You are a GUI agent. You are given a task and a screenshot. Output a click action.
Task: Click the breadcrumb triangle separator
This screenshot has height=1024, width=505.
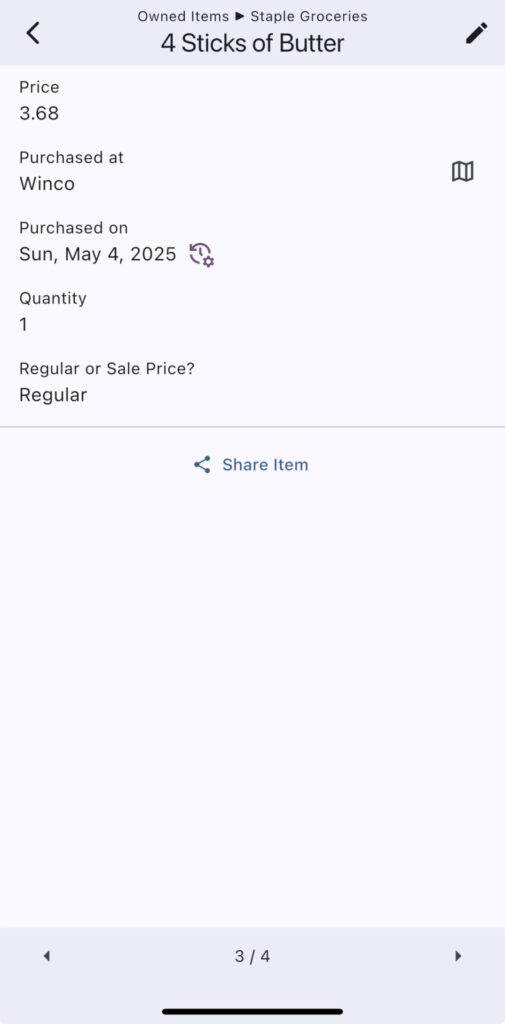click(239, 16)
